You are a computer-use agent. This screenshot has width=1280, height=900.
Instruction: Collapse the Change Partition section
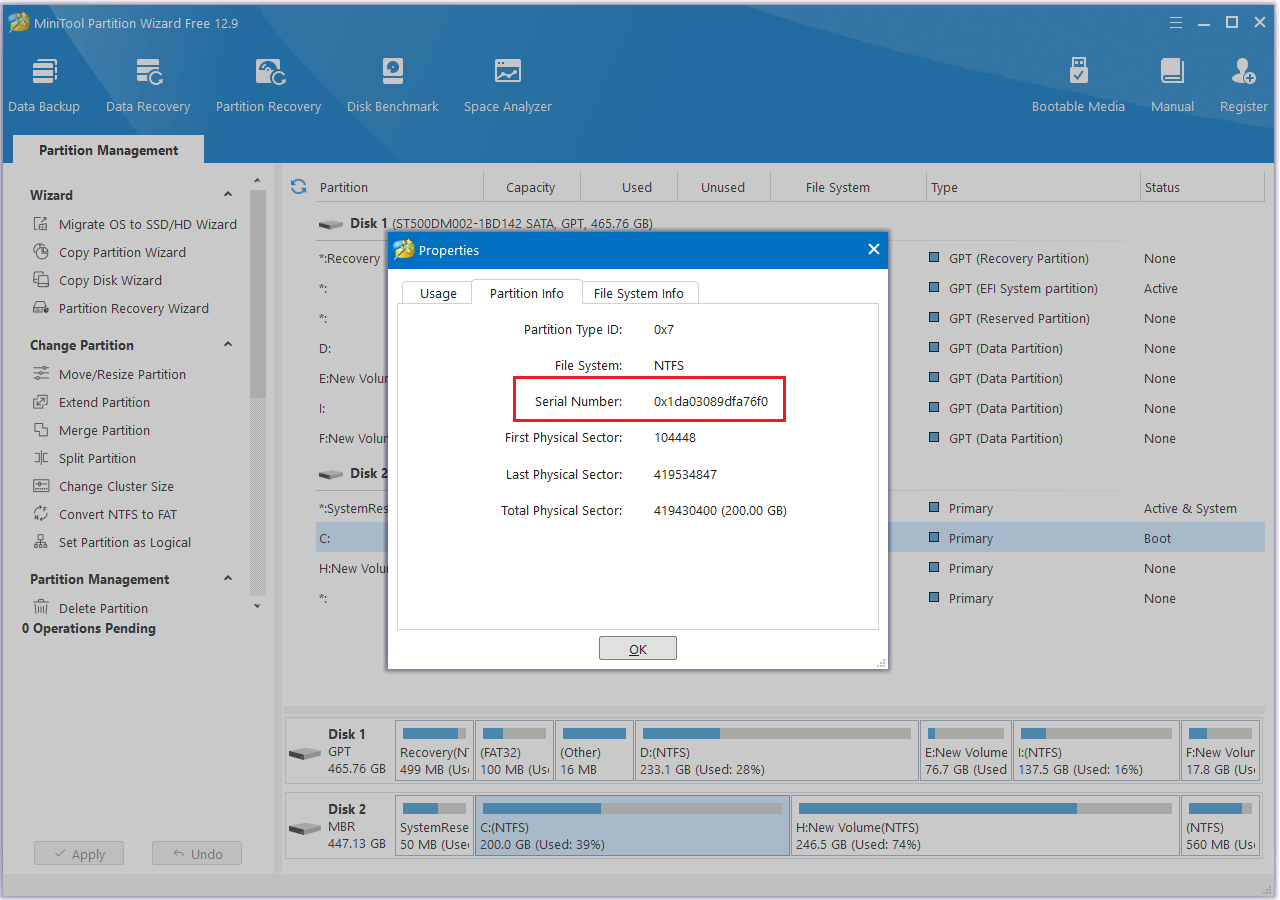pyautogui.click(x=228, y=345)
